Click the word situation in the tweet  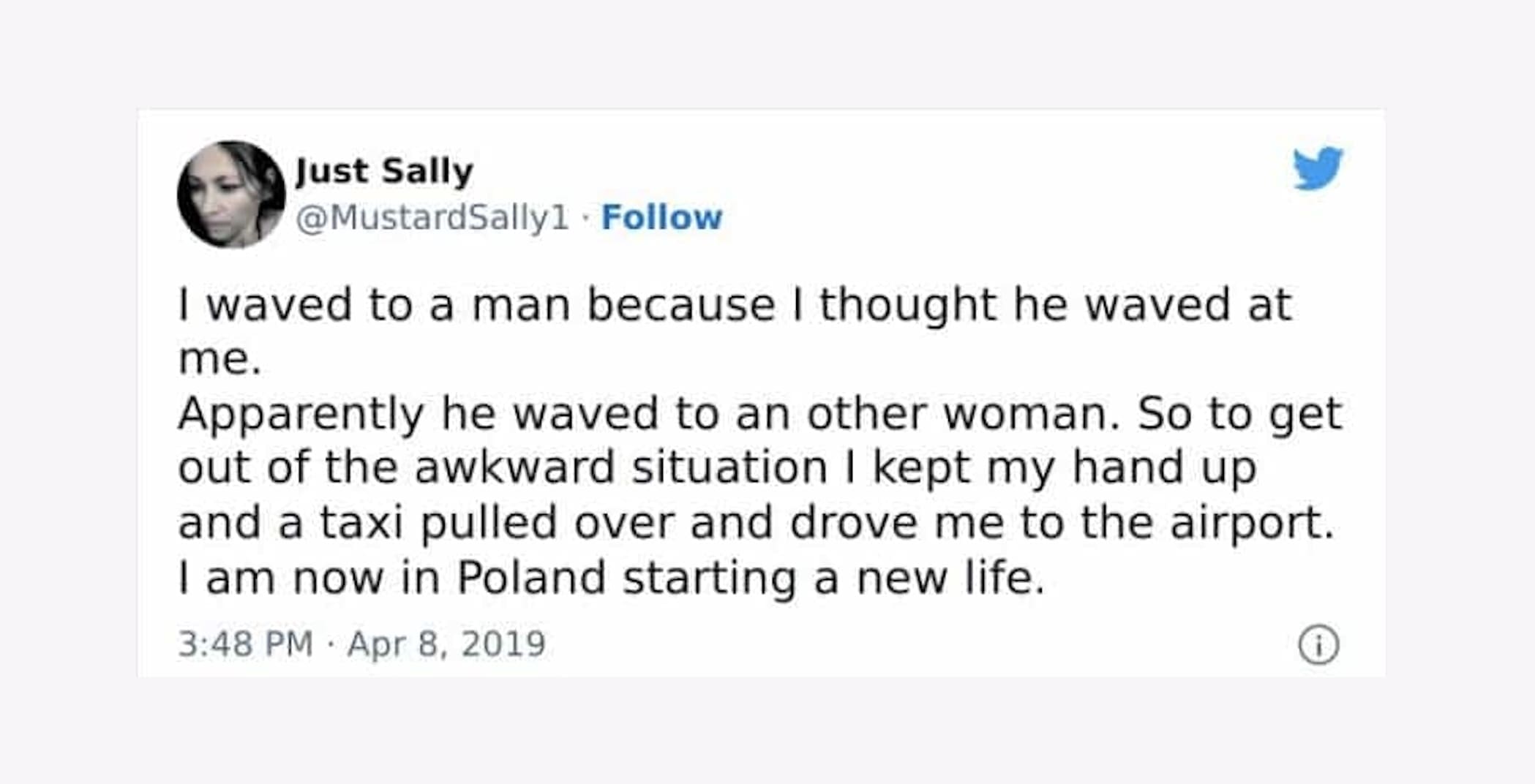pos(729,468)
